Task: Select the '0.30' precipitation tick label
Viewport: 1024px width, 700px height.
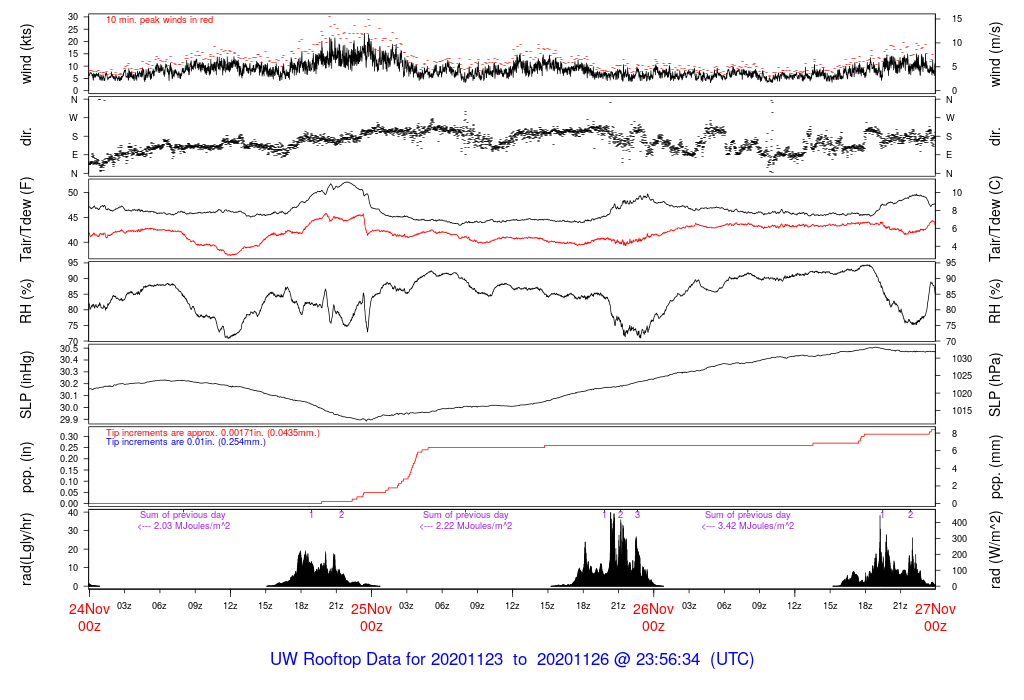Action: point(69,436)
